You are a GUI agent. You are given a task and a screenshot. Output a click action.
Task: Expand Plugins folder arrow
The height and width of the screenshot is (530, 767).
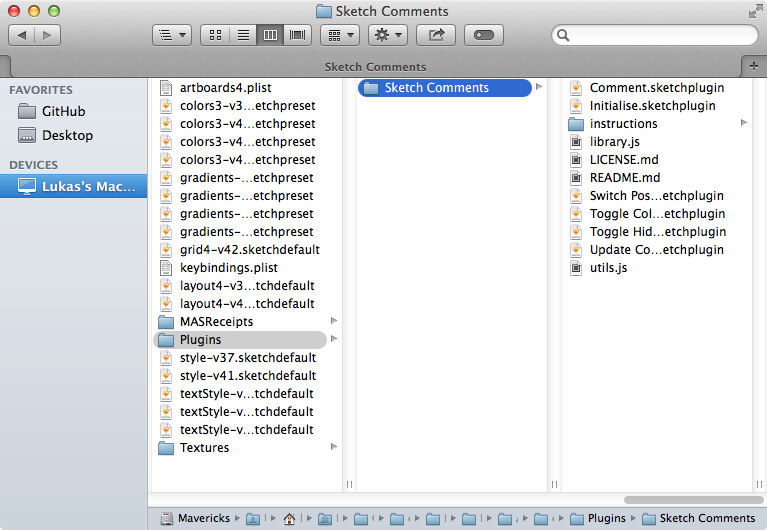334,339
